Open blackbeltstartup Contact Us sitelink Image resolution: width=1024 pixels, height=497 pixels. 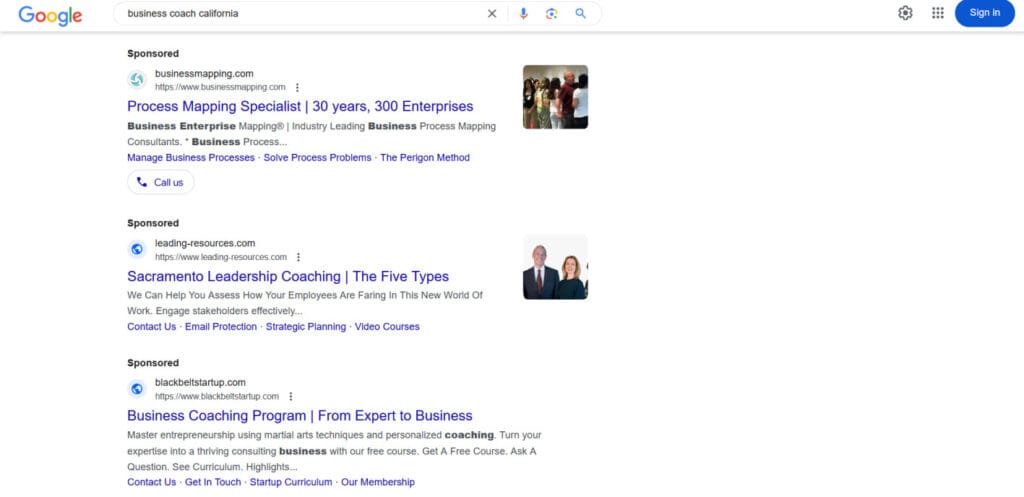[152, 482]
